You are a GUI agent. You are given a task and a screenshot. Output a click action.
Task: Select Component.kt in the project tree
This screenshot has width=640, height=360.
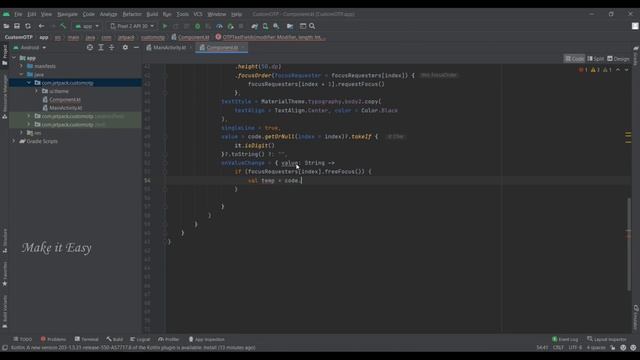point(65,100)
